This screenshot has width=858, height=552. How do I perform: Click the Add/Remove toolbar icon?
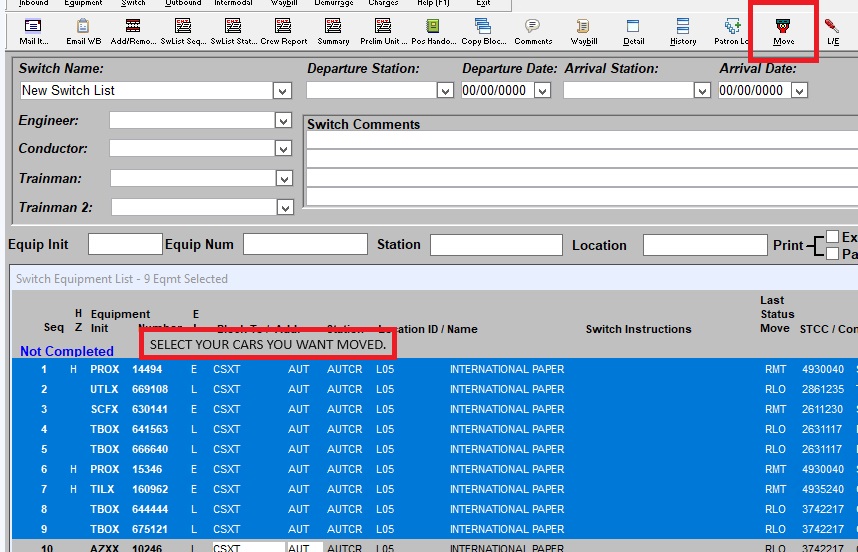point(133,32)
